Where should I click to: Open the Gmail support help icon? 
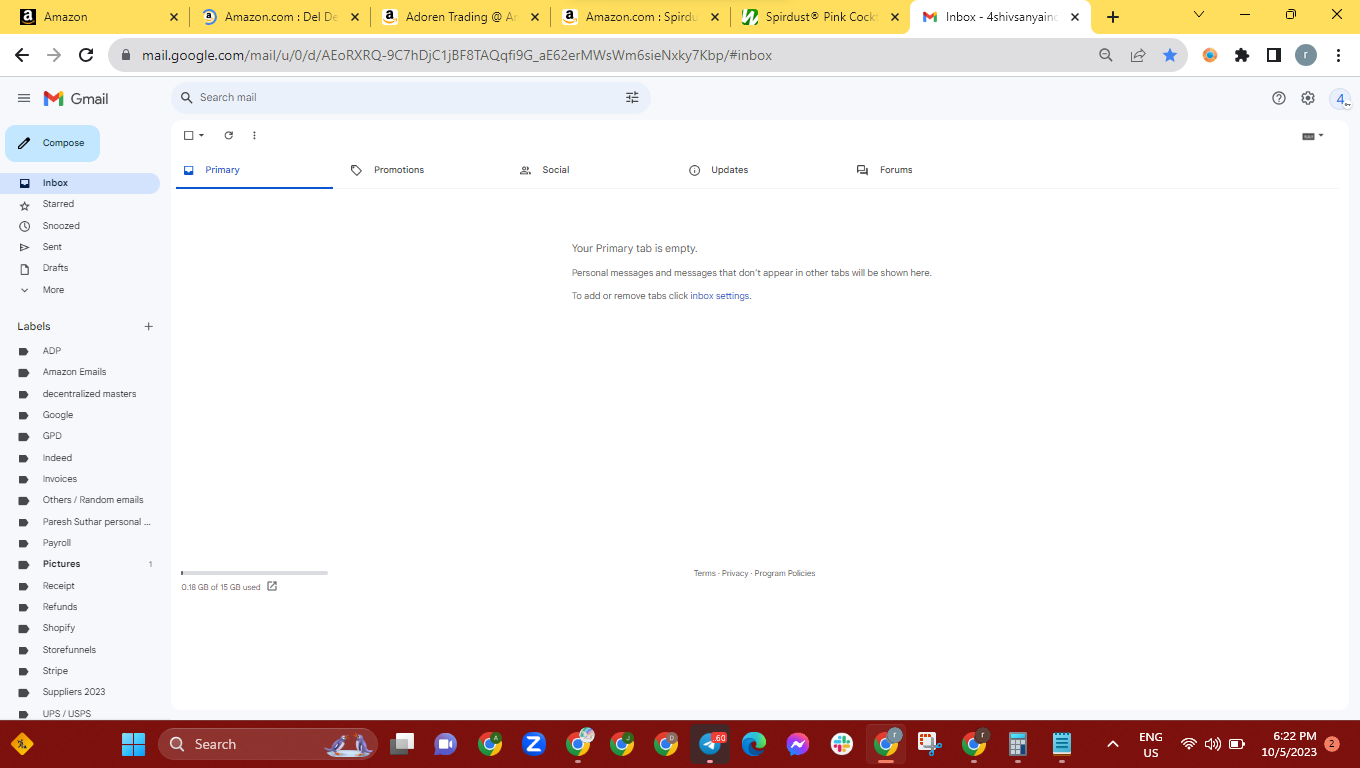tap(1279, 98)
